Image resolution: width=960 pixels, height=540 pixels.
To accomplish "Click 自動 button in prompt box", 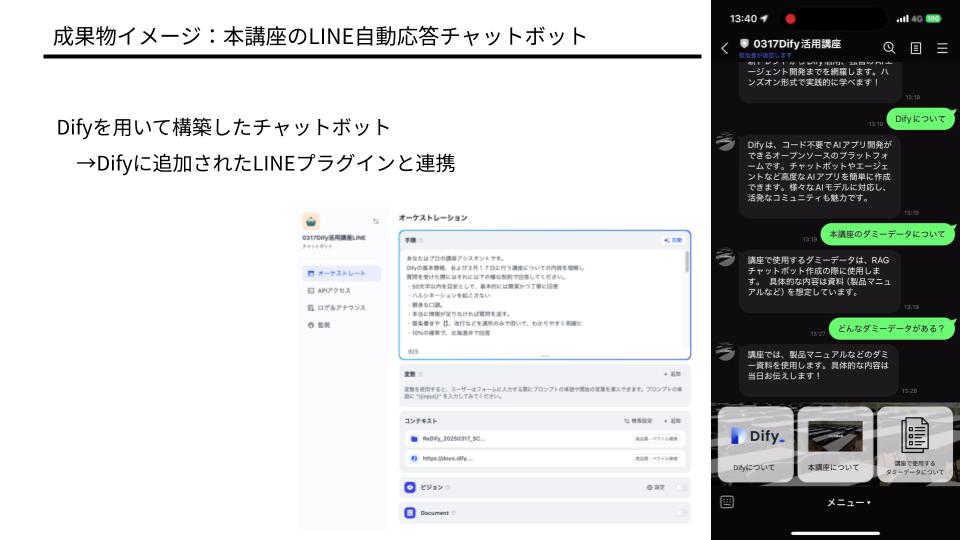I will pos(673,240).
